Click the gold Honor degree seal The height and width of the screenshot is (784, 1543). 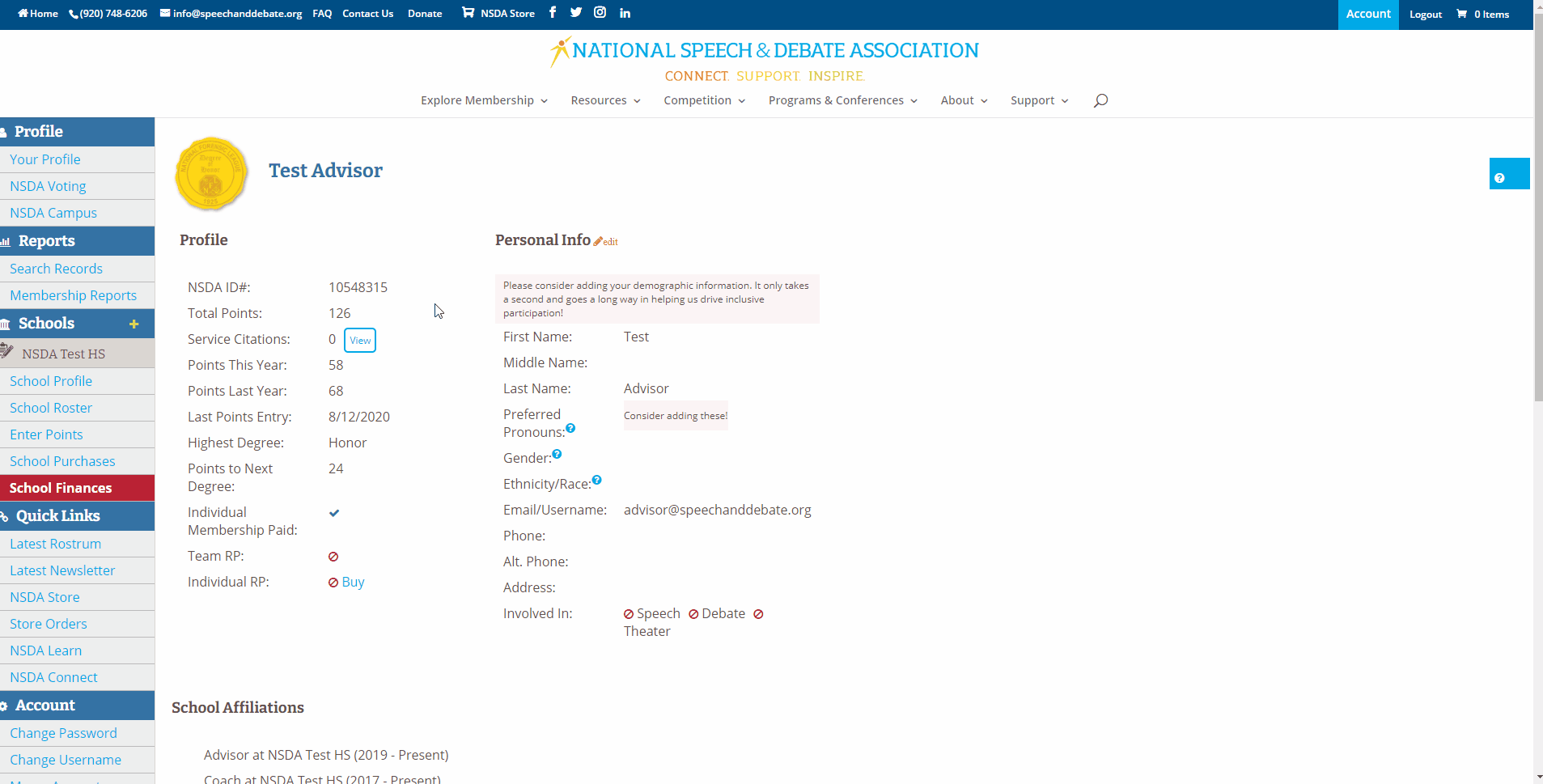[211, 173]
